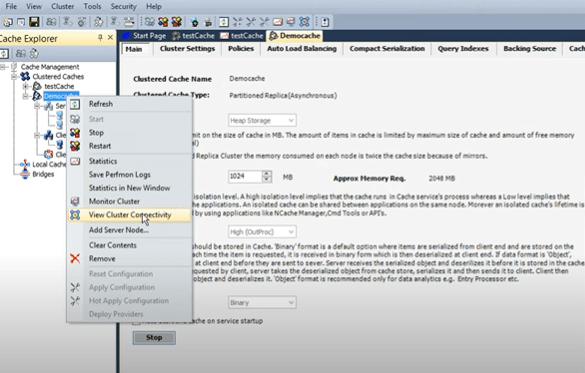
Task: Click the Statistics chart icon in menu
Action: tap(75, 161)
